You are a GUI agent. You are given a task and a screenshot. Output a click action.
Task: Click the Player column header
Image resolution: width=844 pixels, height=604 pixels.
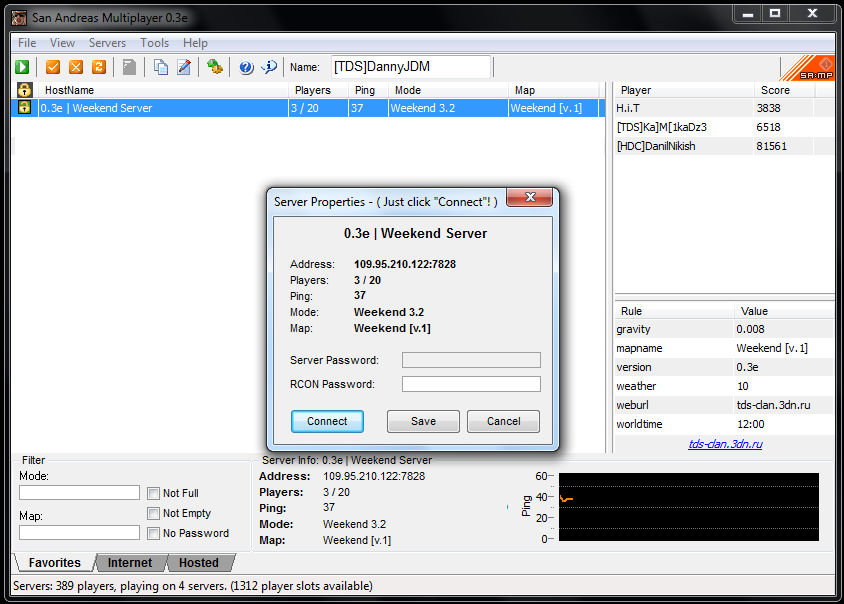tap(684, 90)
